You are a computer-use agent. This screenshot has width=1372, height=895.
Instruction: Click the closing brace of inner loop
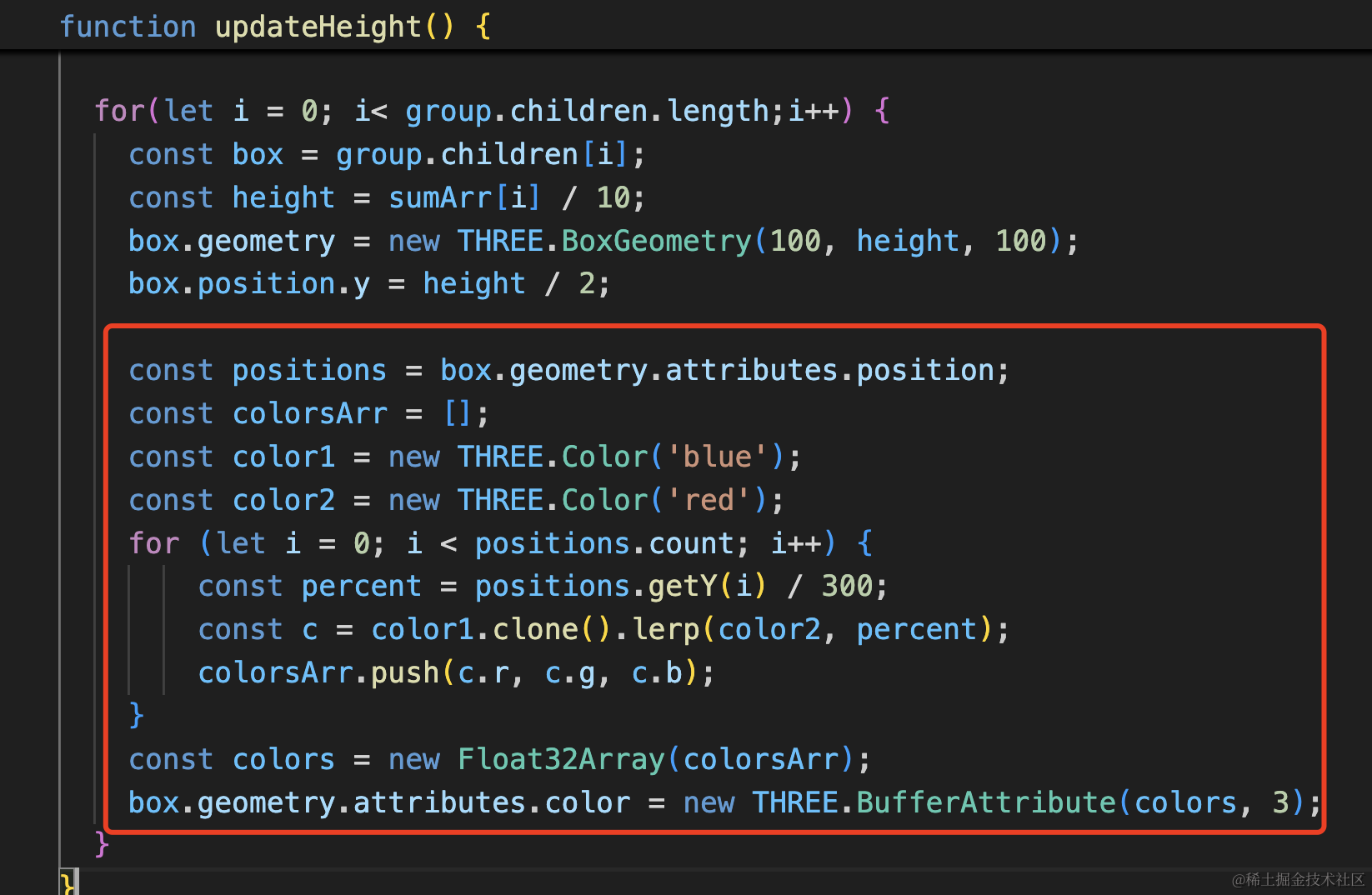(x=137, y=716)
